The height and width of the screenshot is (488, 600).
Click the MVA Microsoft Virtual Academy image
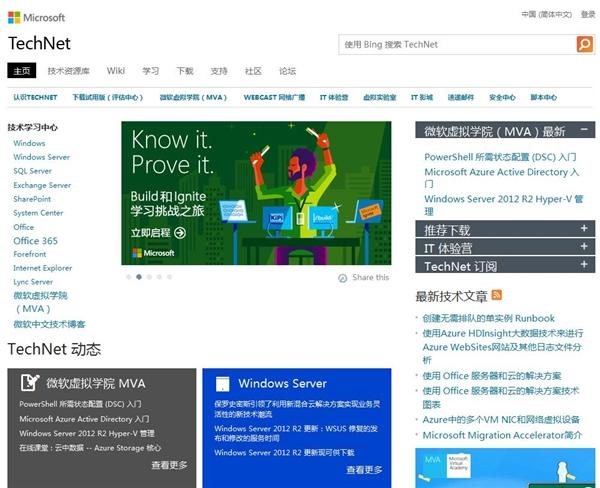coord(505,468)
